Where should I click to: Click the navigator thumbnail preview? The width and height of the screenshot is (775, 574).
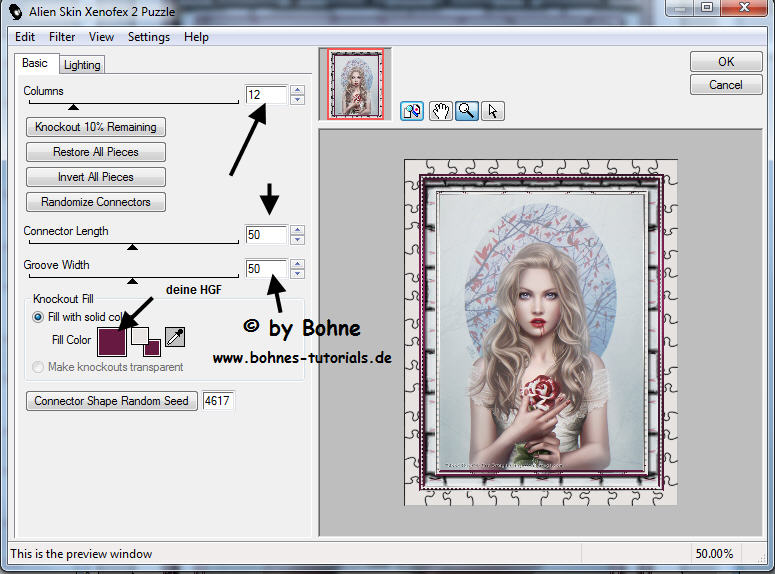(355, 84)
